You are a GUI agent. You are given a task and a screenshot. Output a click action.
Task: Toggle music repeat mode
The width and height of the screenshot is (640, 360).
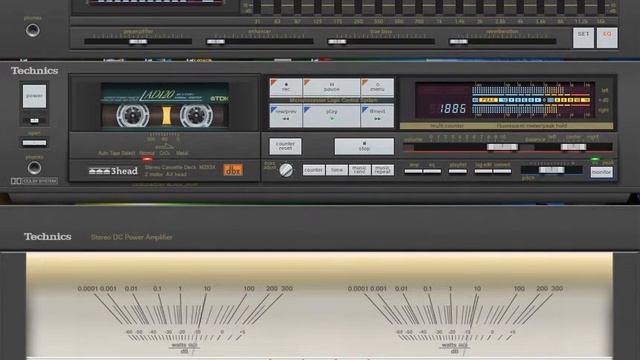click(383, 170)
